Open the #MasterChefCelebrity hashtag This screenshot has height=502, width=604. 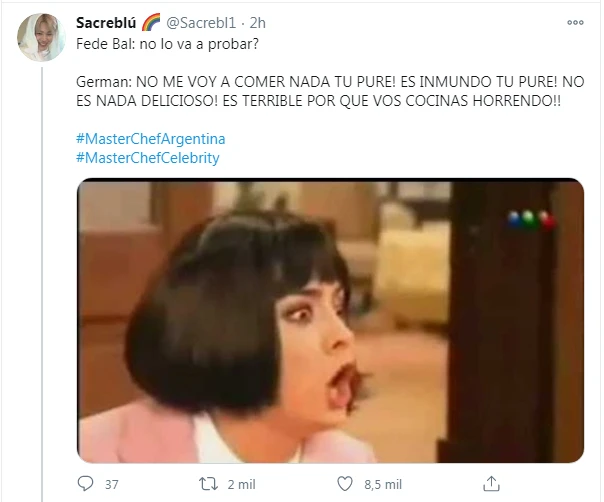(x=148, y=158)
